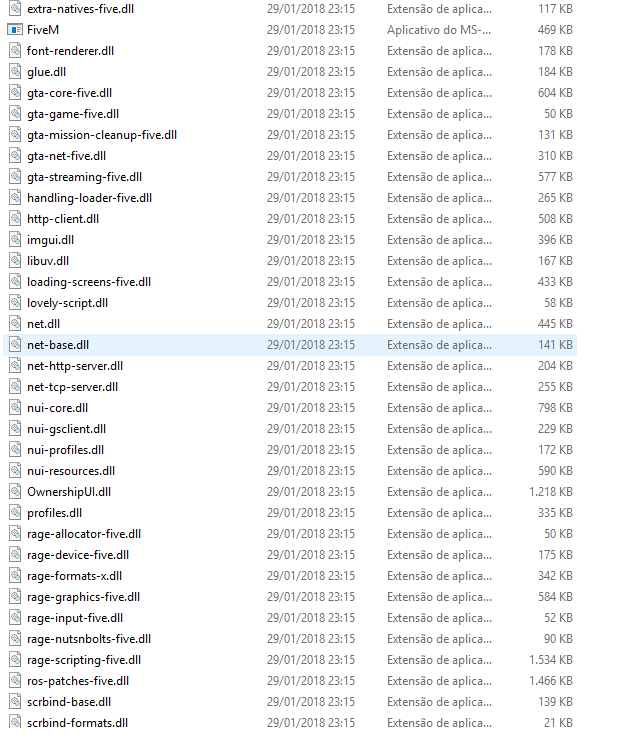
Task: Select the file name net-base.dll
Action: [x=58, y=345]
